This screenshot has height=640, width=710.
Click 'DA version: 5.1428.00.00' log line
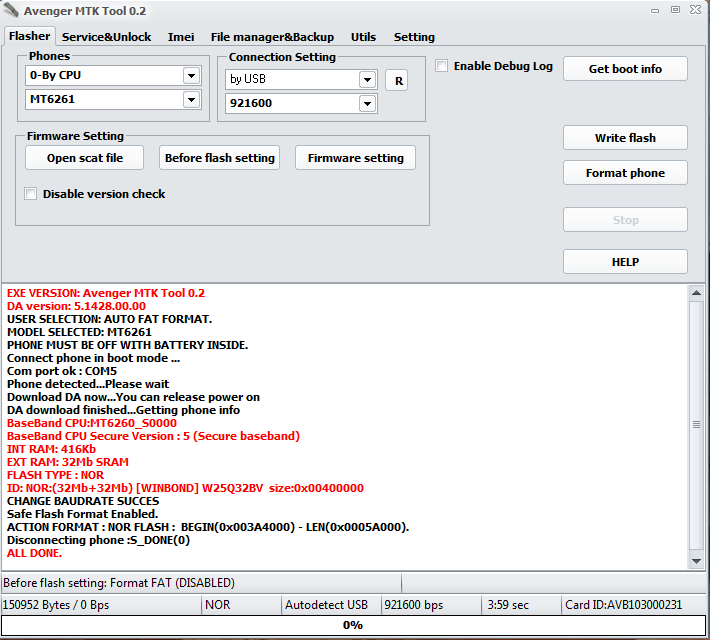pyautogui.click(x=77, y=306)
